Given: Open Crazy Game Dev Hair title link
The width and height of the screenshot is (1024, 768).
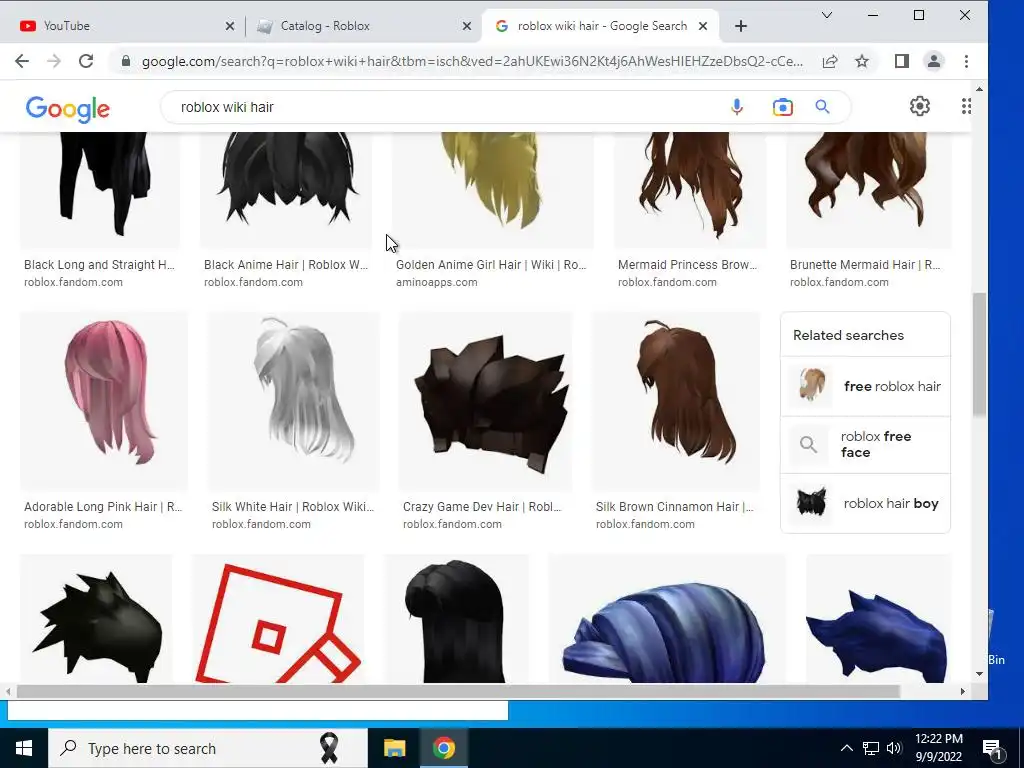Looking at the screenshot, I should (482, 507).
